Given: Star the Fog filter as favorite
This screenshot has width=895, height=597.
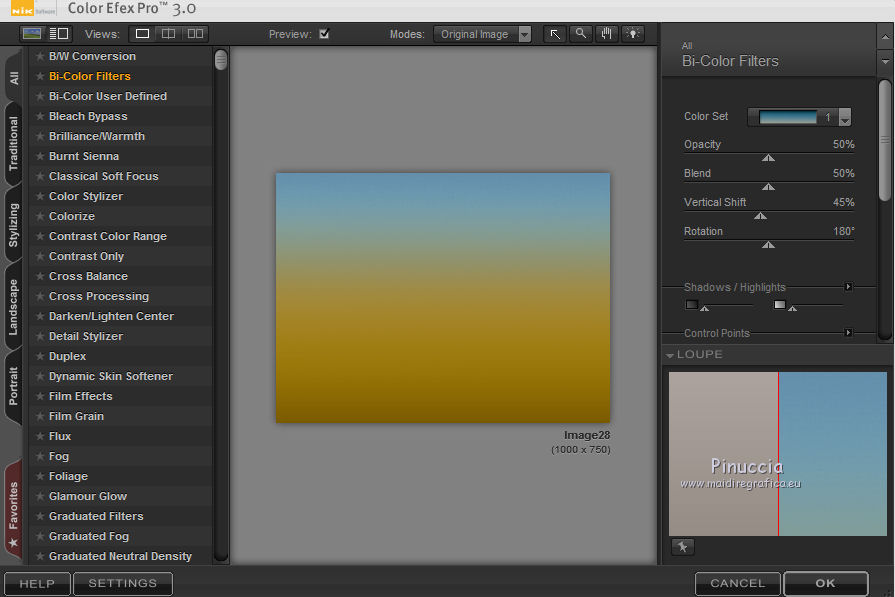Looking at the screenshot, I should point(40,456).
